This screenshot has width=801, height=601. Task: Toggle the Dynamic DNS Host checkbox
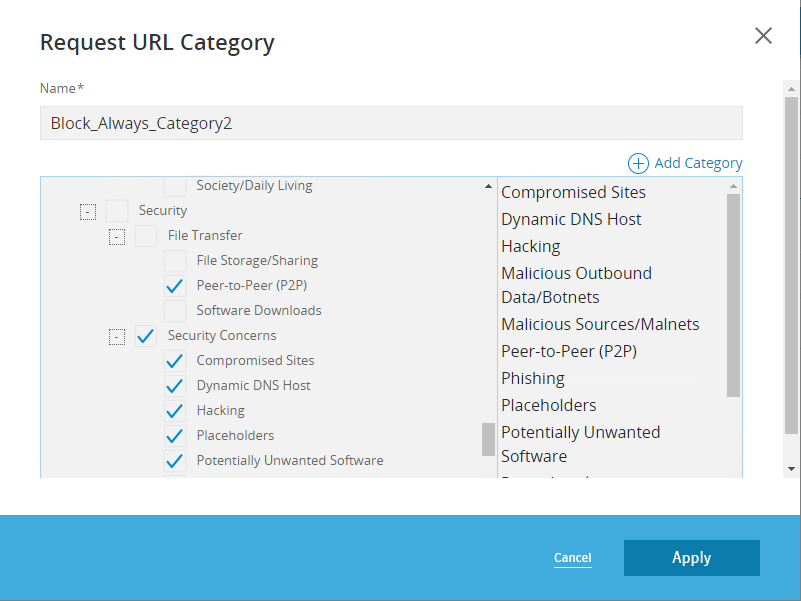pos(175,386)
